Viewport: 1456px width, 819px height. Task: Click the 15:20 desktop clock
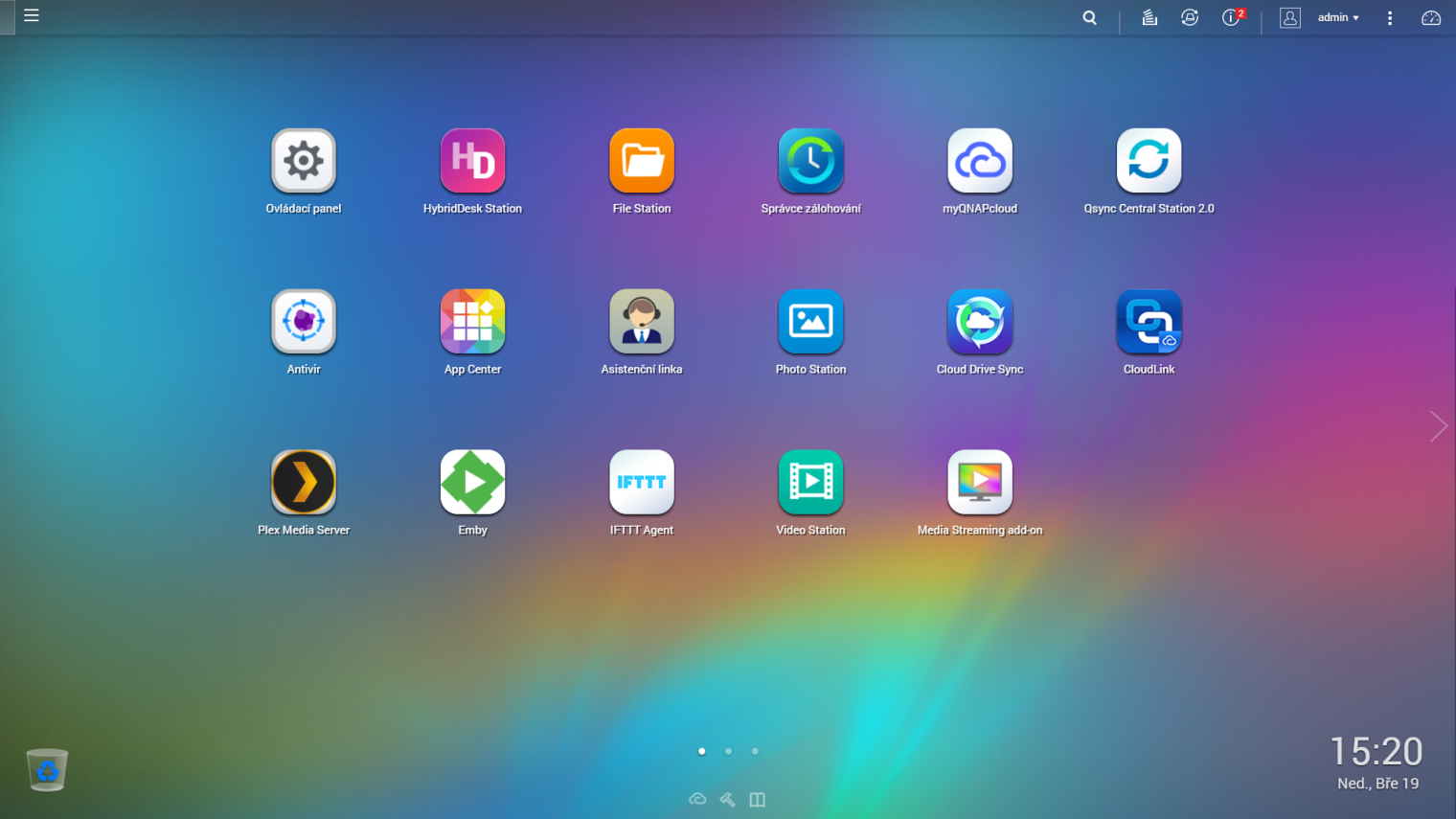pos(1376,752)
